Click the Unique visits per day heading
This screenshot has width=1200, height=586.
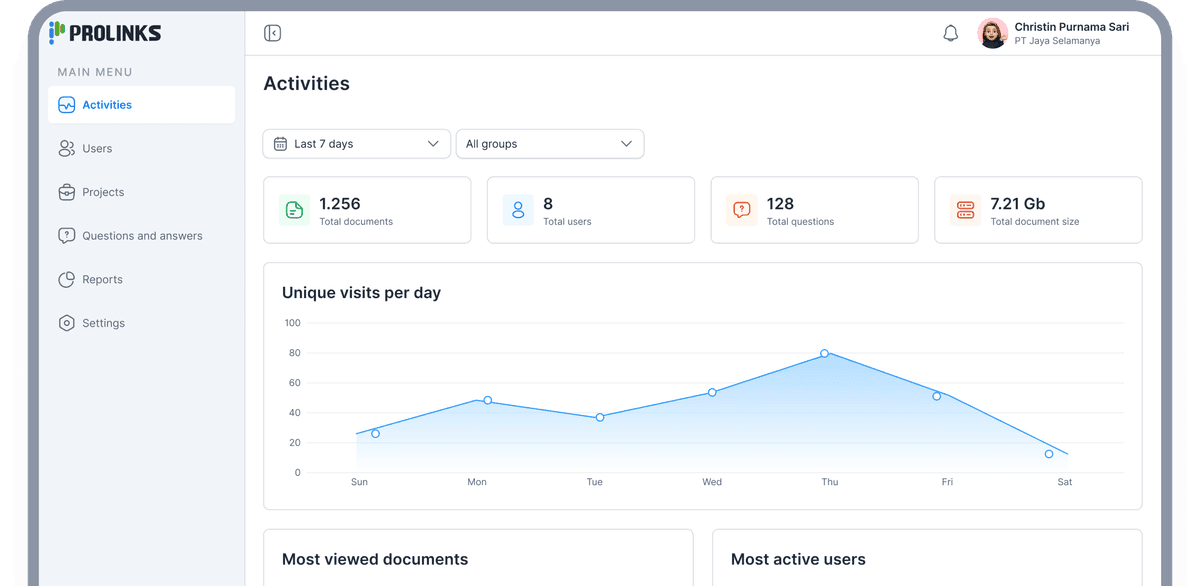(x=361, y=293)
